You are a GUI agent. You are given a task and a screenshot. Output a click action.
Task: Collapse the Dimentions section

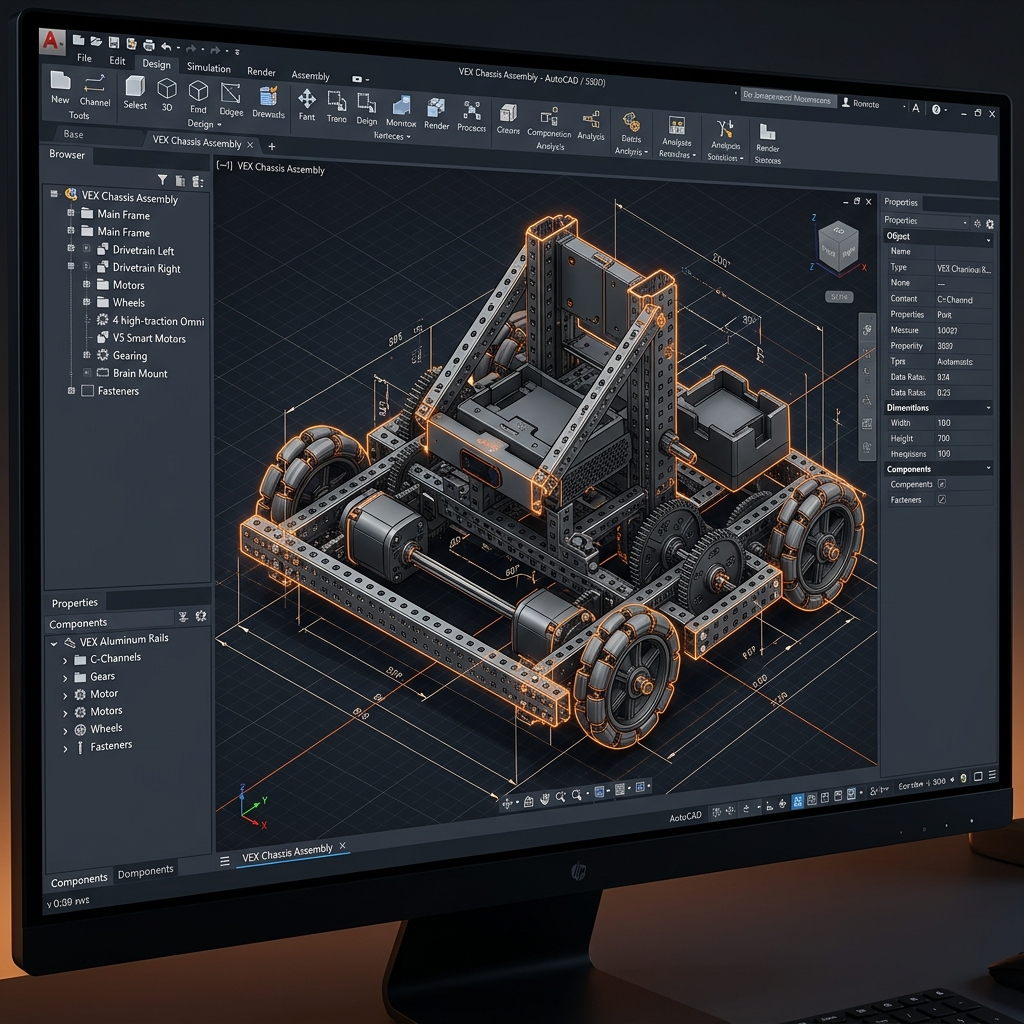coord(988,408)
